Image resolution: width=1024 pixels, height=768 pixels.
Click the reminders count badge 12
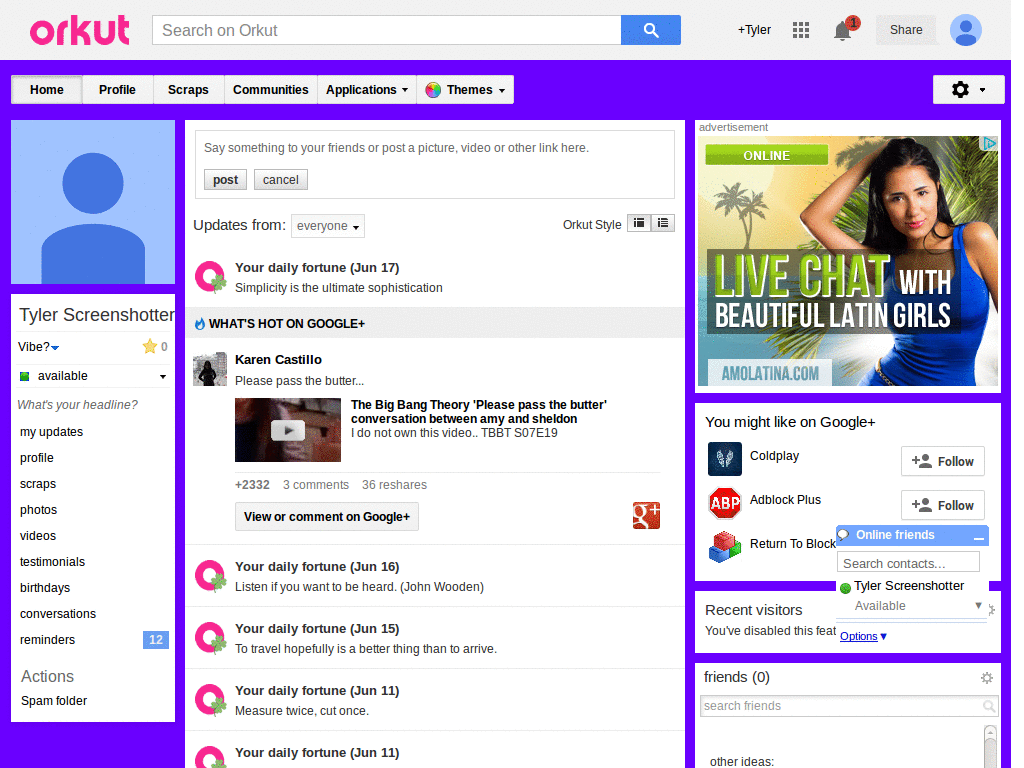155,640
